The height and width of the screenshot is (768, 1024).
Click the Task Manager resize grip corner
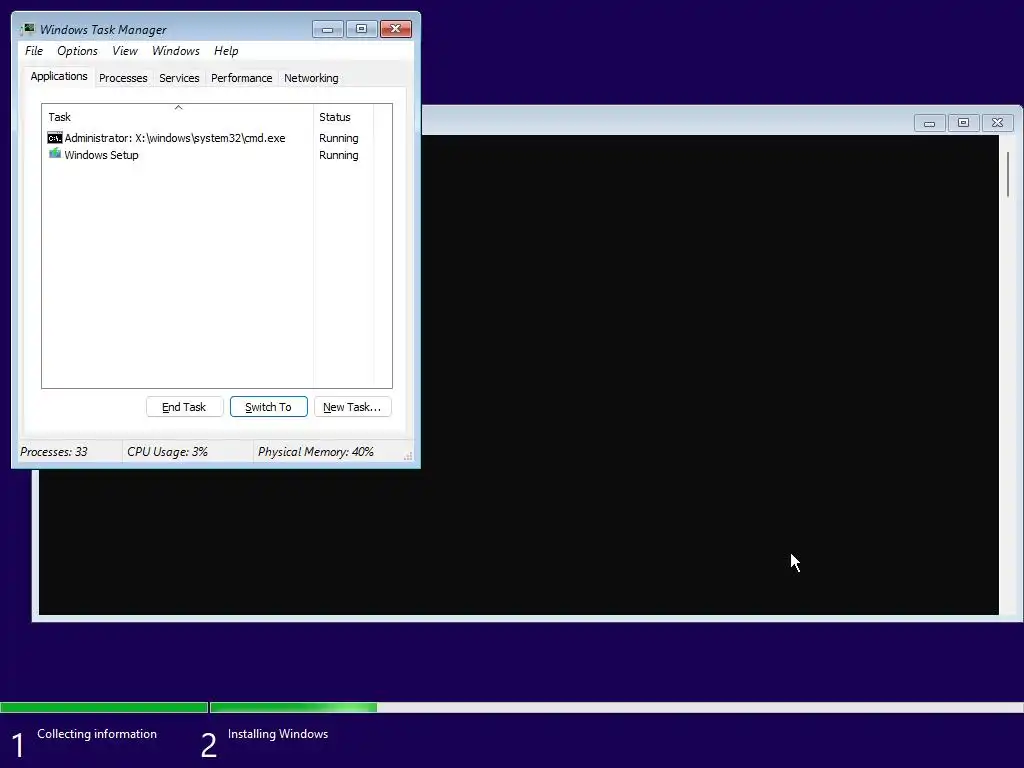coord(408,456)
